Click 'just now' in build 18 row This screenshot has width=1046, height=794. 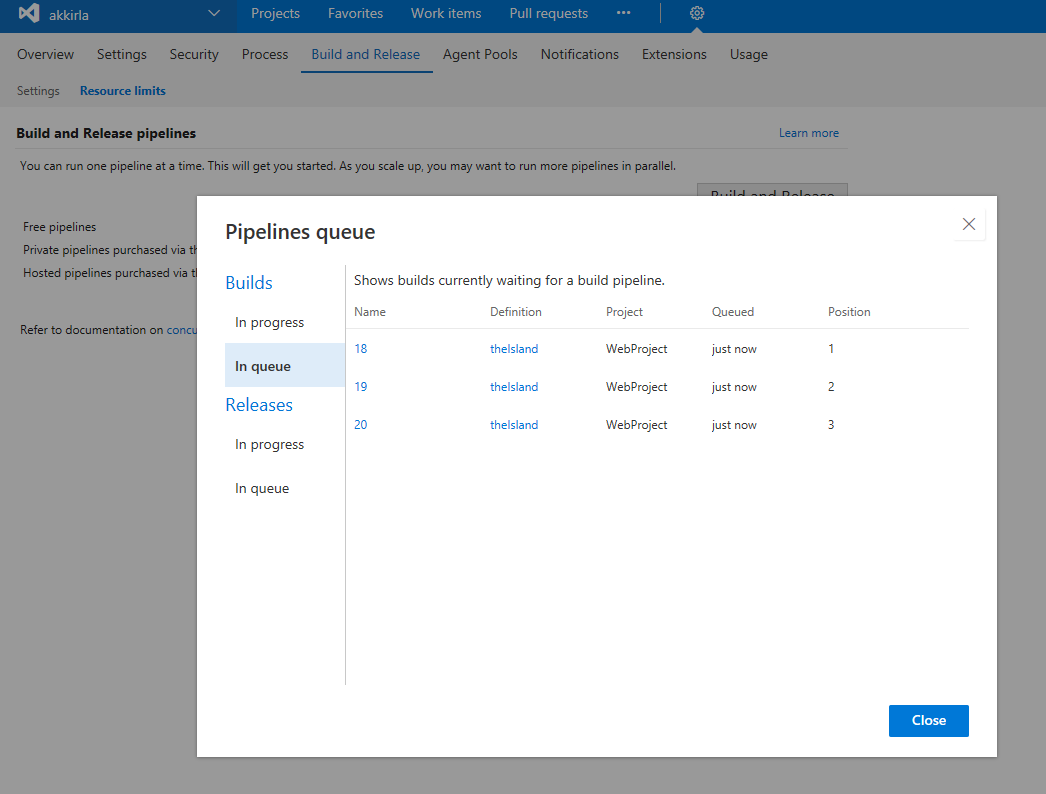(x=734, y=349)
